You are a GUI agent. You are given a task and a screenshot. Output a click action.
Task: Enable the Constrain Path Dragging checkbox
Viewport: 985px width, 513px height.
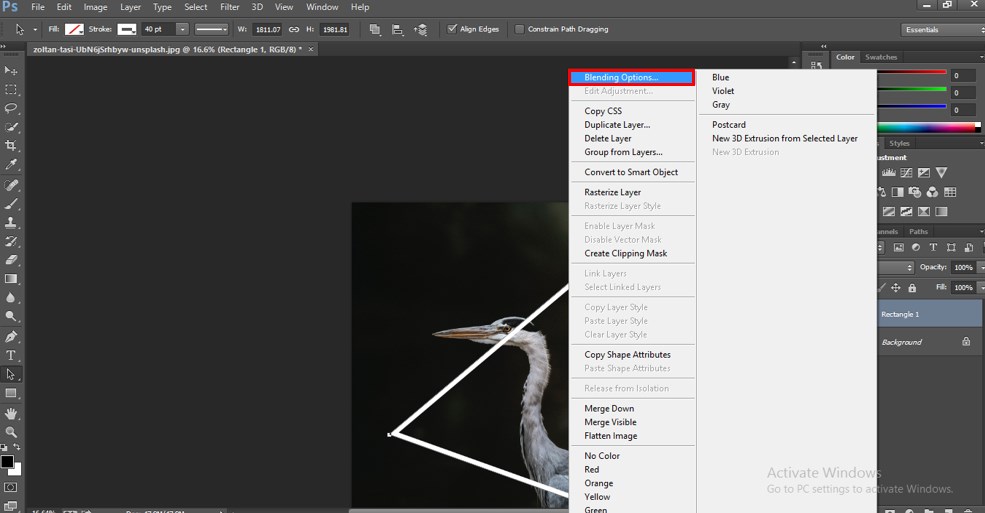point(520,29)
